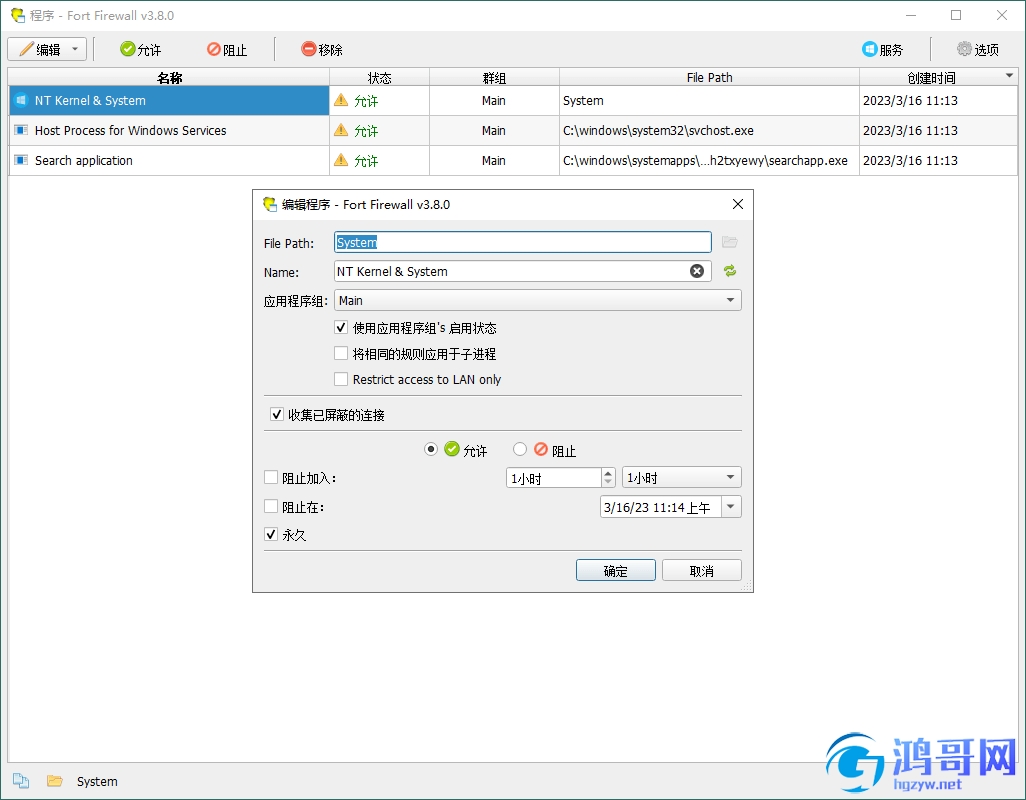Select the 阻止 radio button in dialog
The image size is (1026, 800).
pos(520,449)
